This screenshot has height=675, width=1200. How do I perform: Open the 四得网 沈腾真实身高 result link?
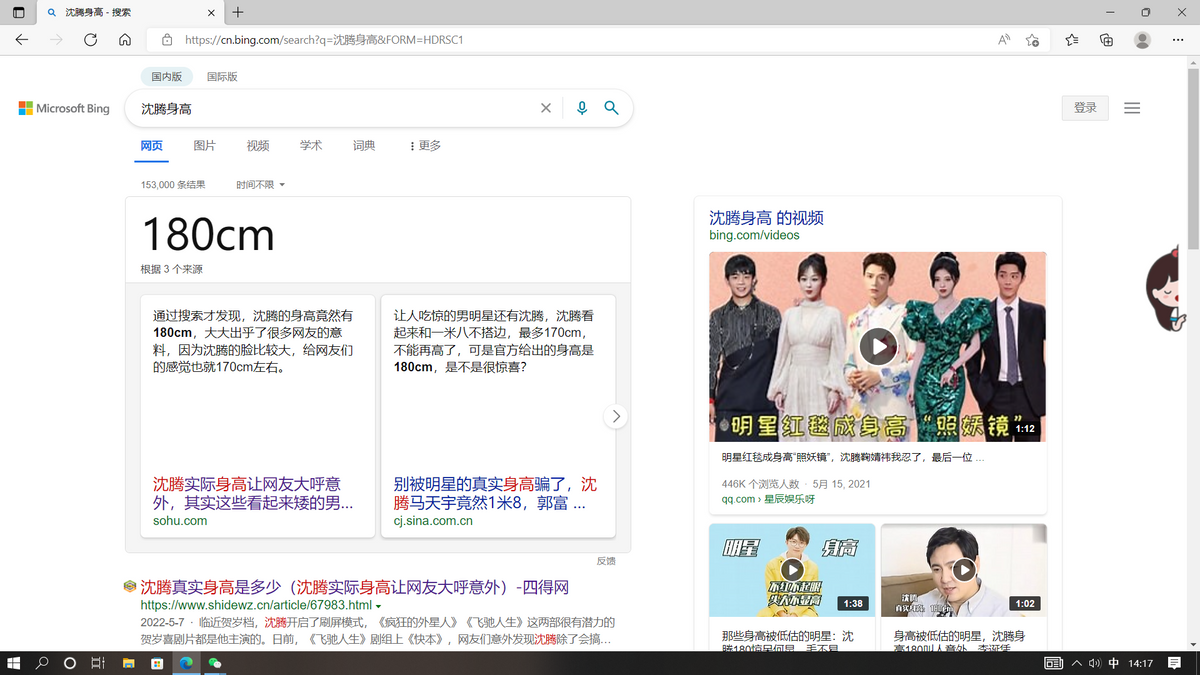tap(354, 587)
